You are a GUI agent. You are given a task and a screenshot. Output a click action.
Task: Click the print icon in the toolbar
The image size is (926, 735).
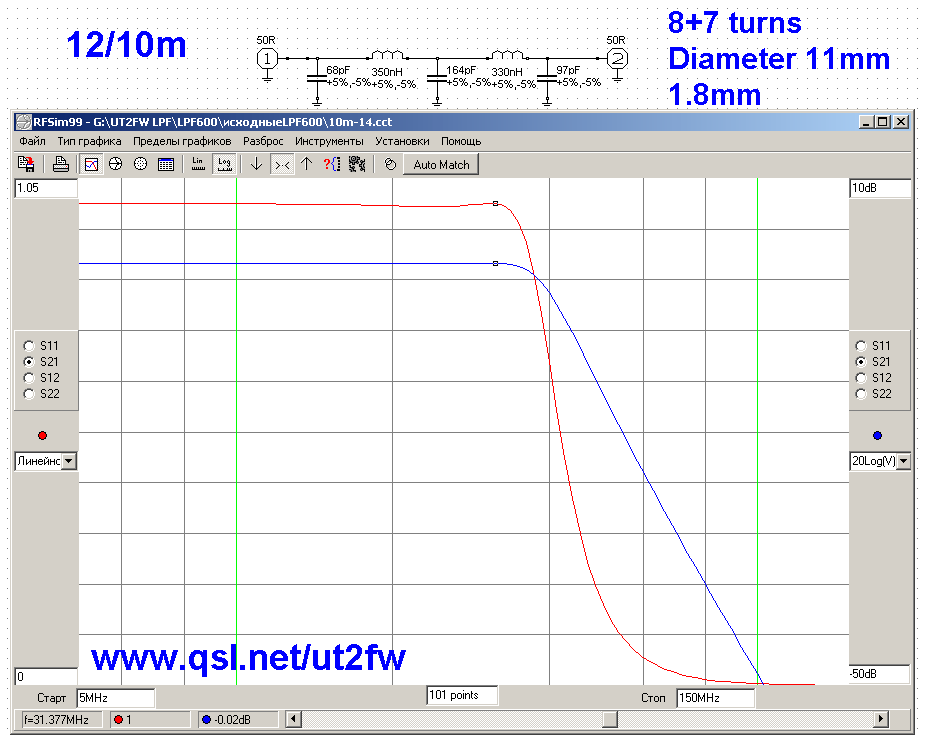click(x=61, y=164)
